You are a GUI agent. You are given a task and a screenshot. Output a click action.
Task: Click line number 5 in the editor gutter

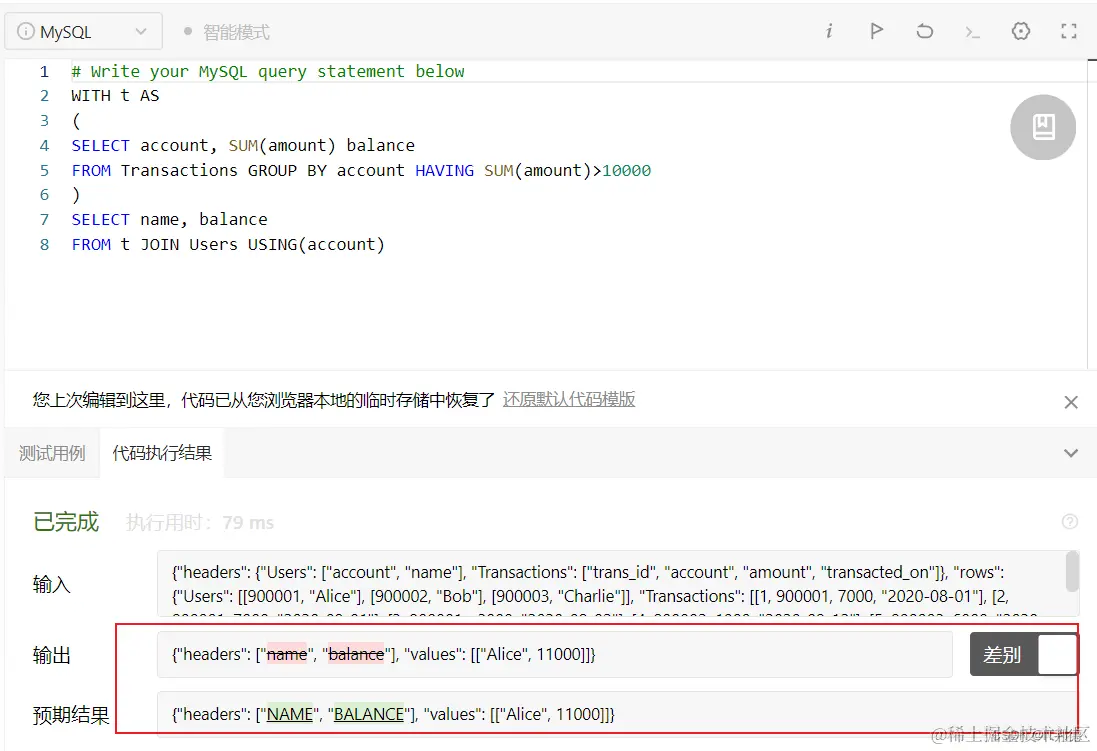point(44,171)
